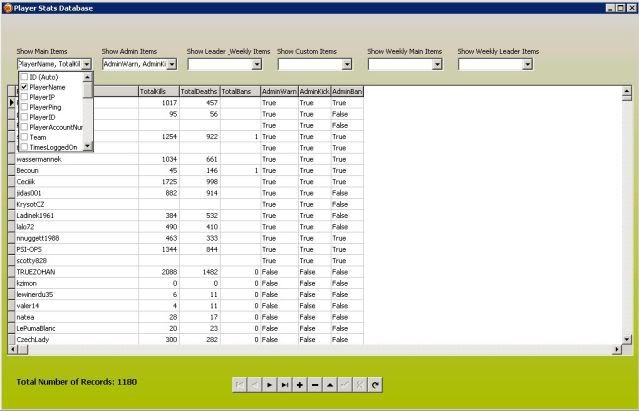This screenshot has height=411, width=639.
Task: Jump to the first record
Action: point(239,384)
